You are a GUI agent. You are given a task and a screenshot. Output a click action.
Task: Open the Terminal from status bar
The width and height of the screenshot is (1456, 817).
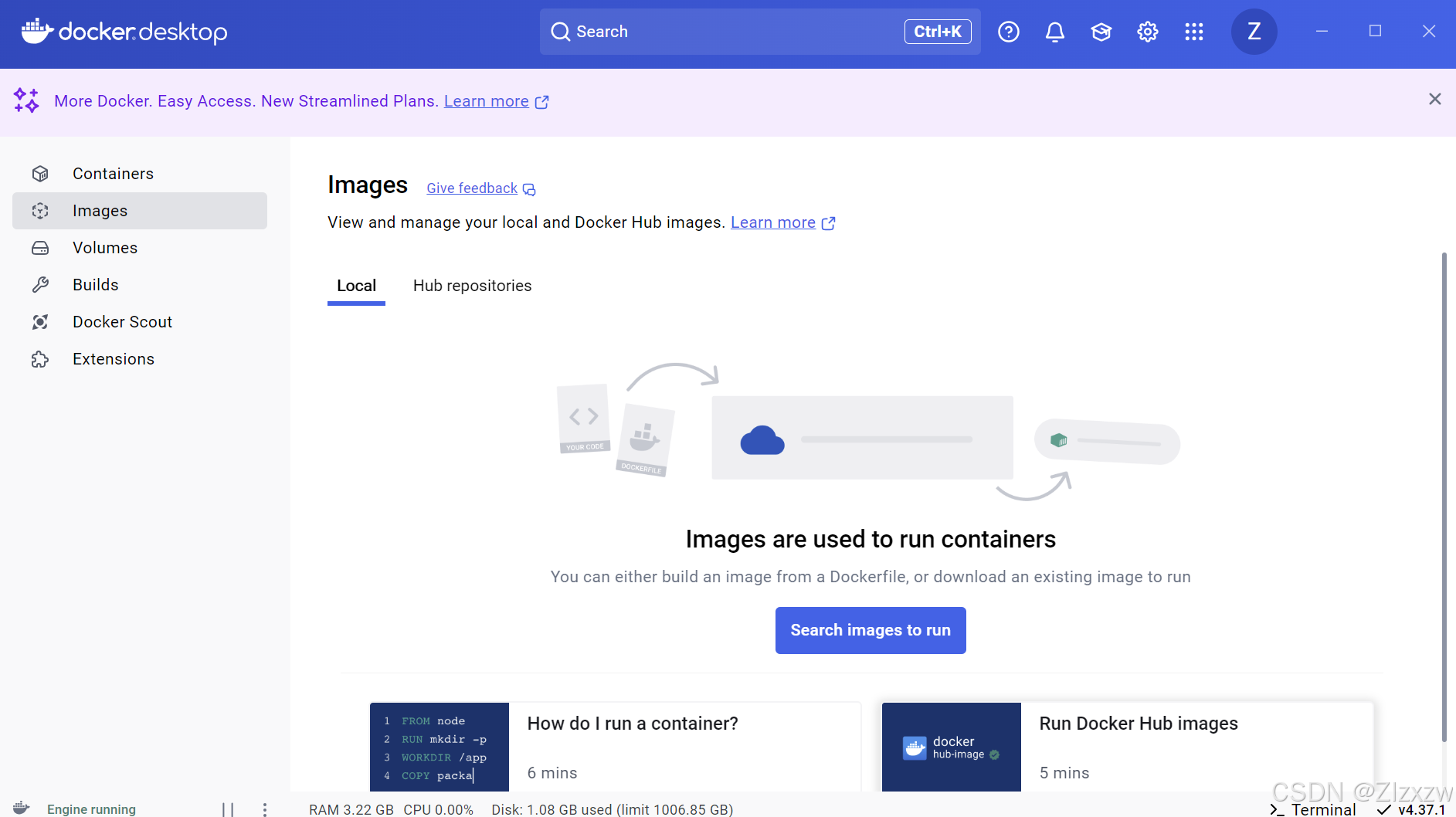click(x=1313, y=809)
